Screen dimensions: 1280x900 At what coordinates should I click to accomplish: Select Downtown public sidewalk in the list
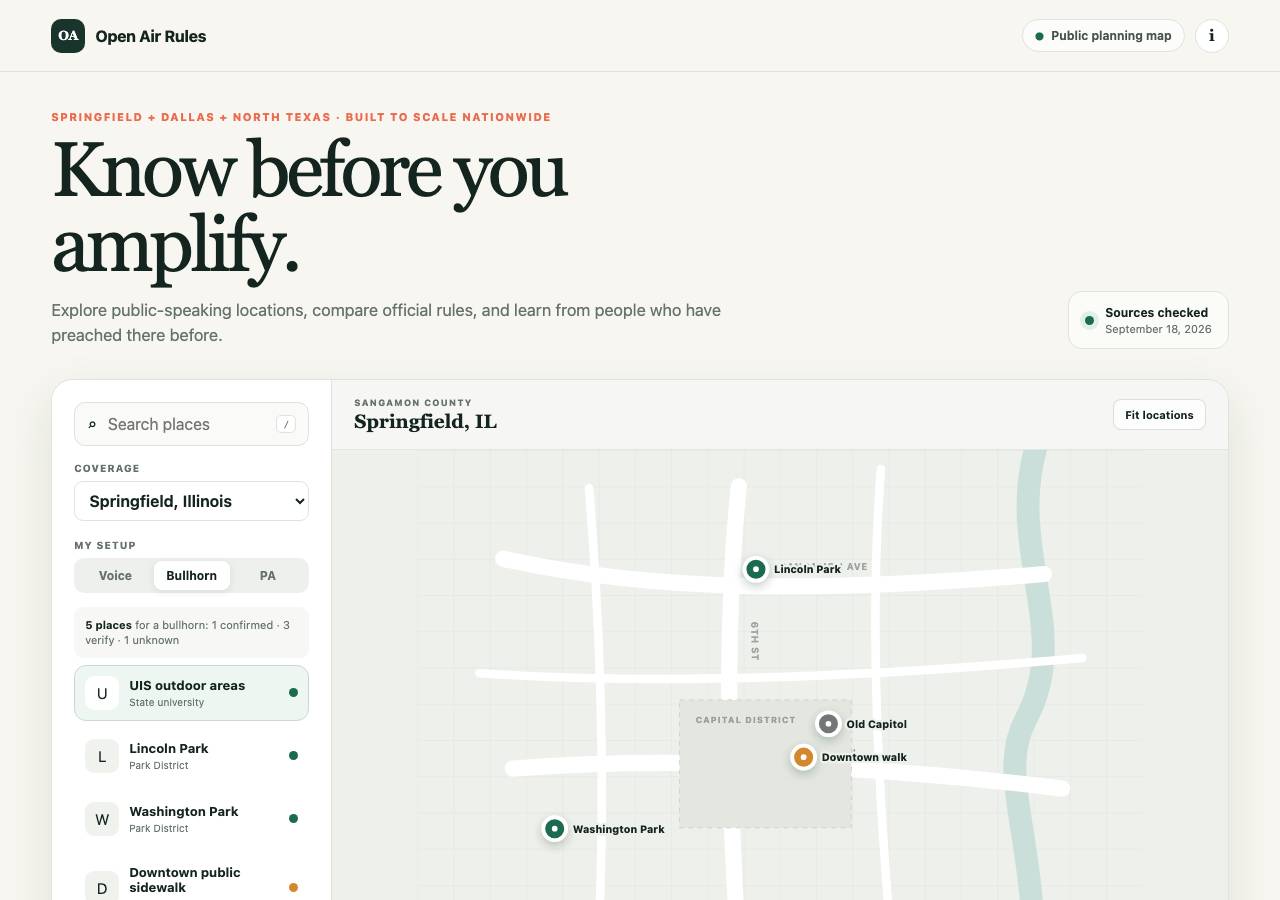click(191, 880)
